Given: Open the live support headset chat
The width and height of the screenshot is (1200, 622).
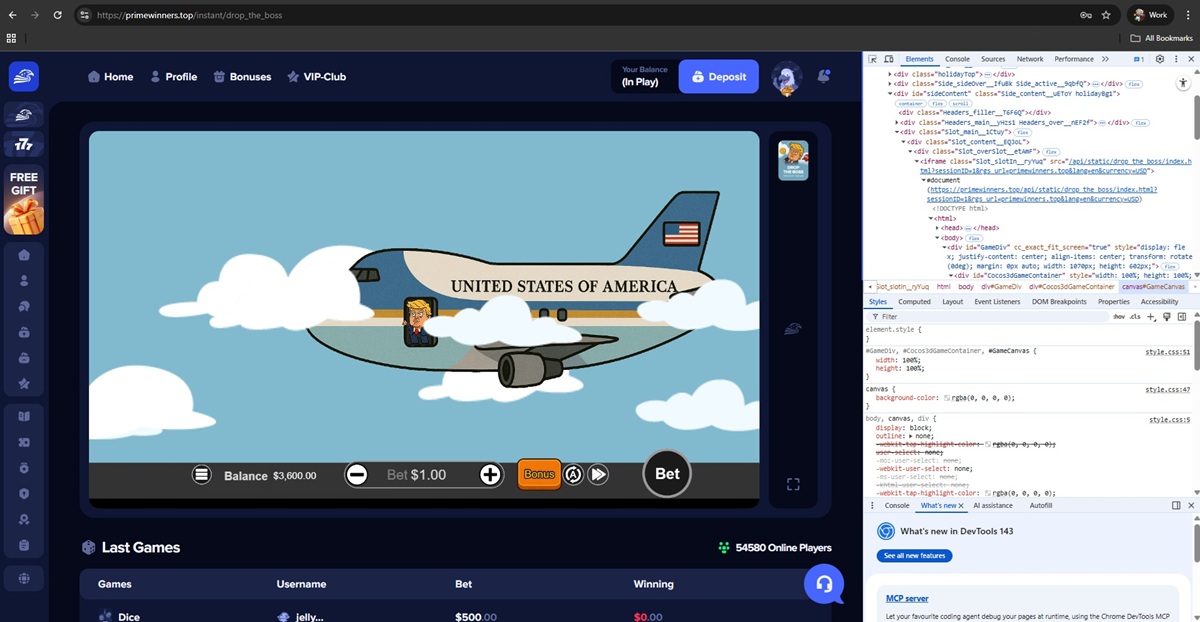Looking at the screenshot, I should click(824, 584).
